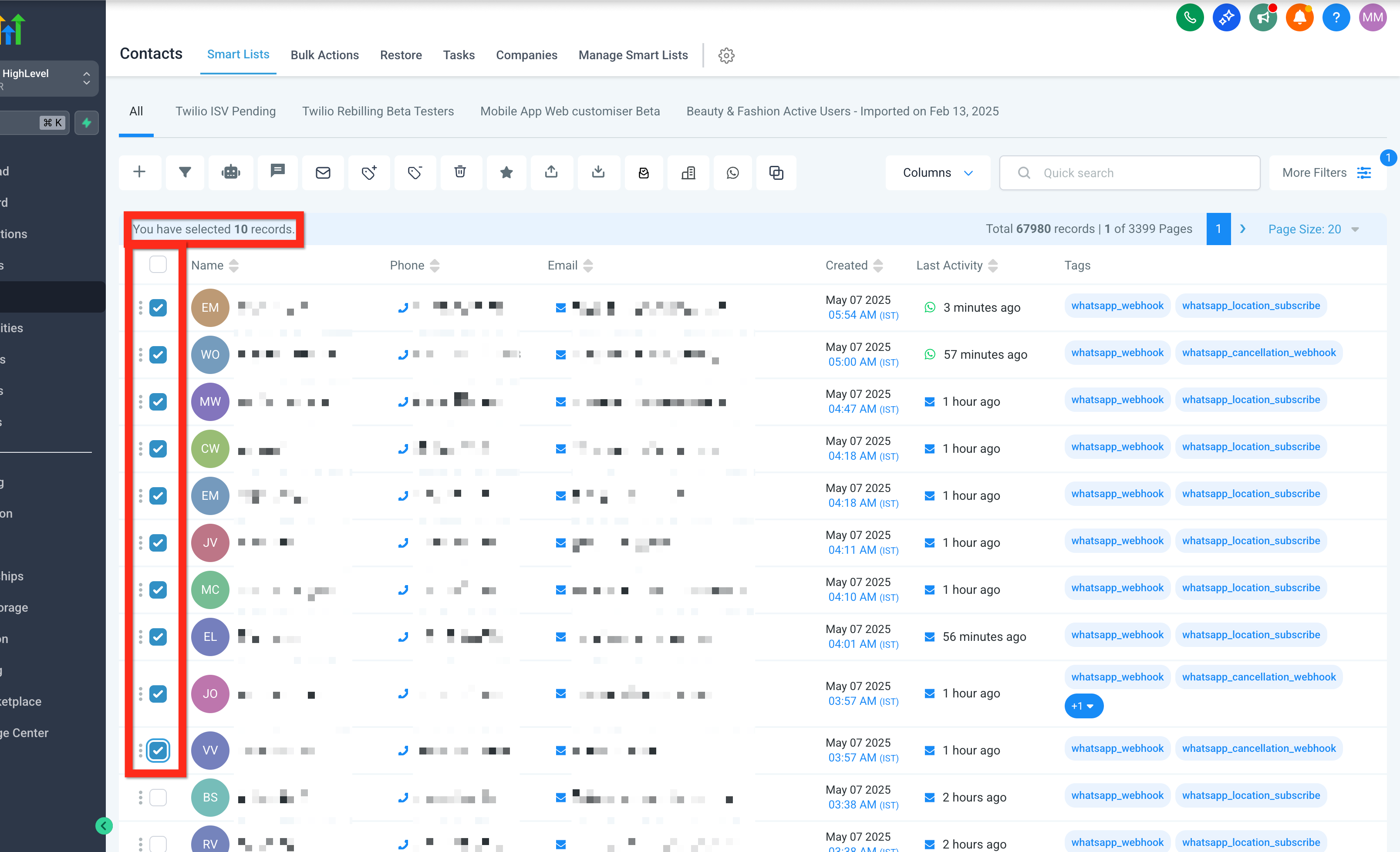Uncheck the VV contact row checkbox
Viewport: 1400px width, 852px height.
[x=158, y=750]
